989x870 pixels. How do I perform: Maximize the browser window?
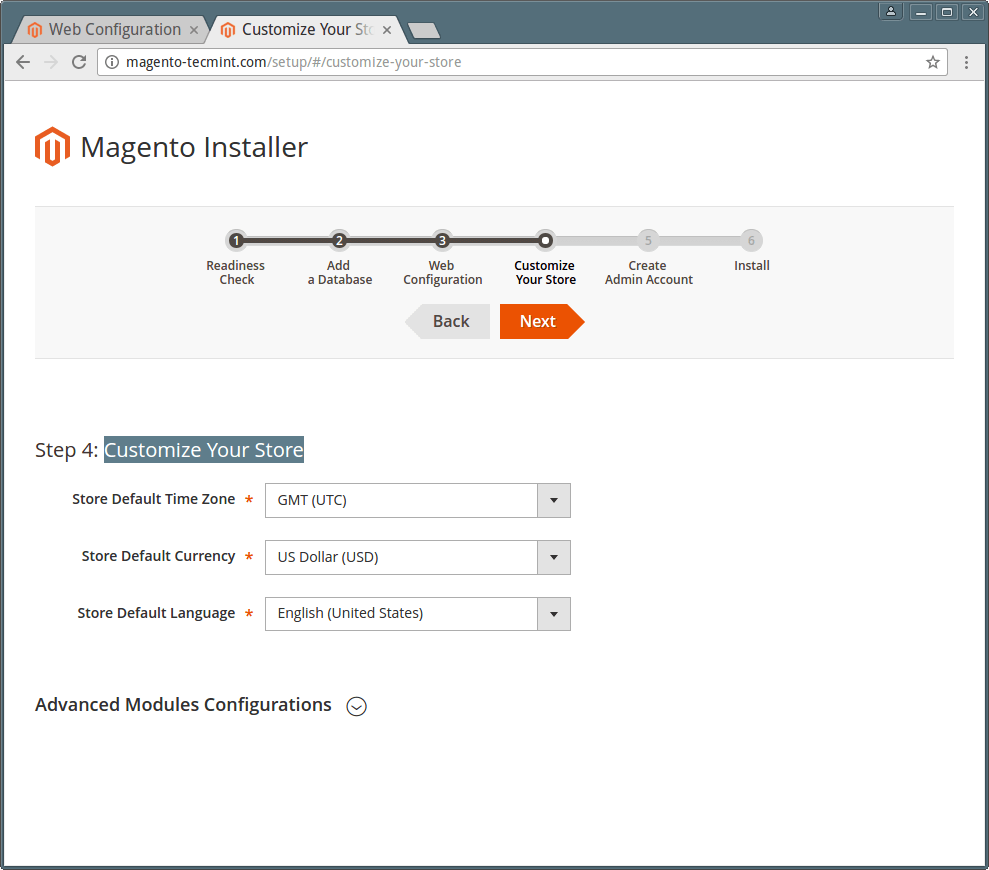[x=947, y=11]
